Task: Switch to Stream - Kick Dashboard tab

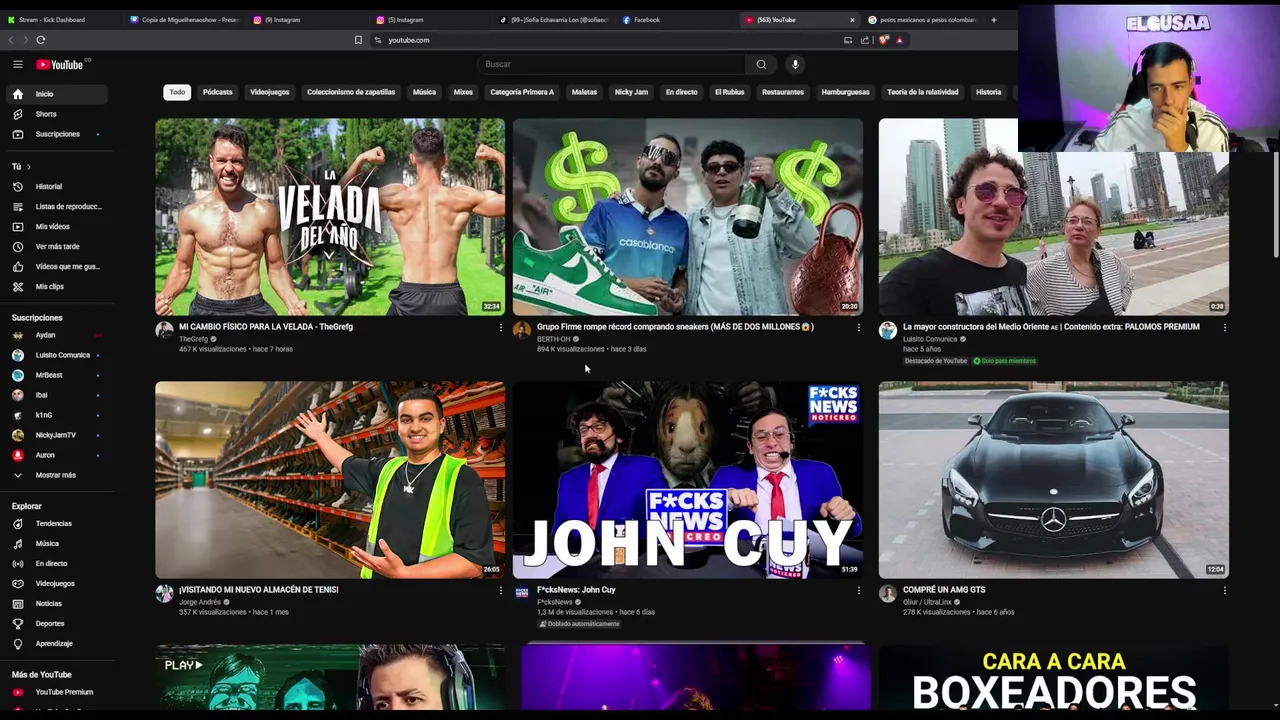Action: (x=62, y=20)
